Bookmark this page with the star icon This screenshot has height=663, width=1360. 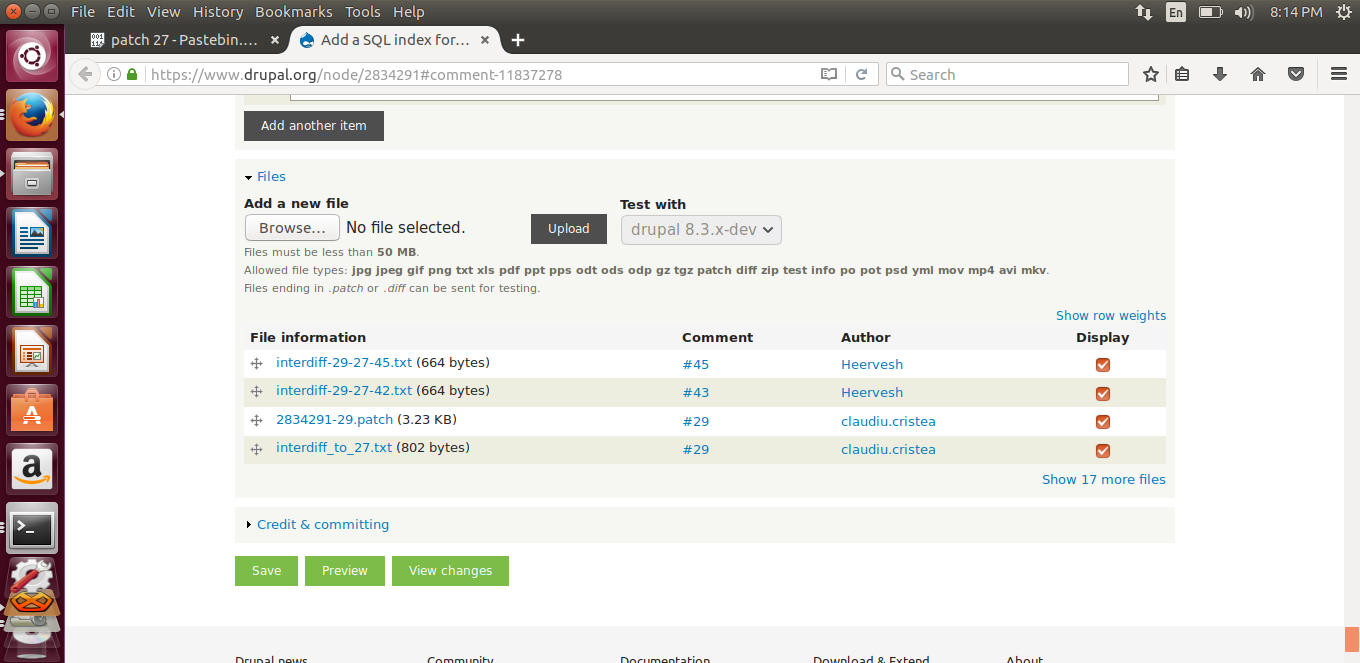click(x=1150, y=73)
